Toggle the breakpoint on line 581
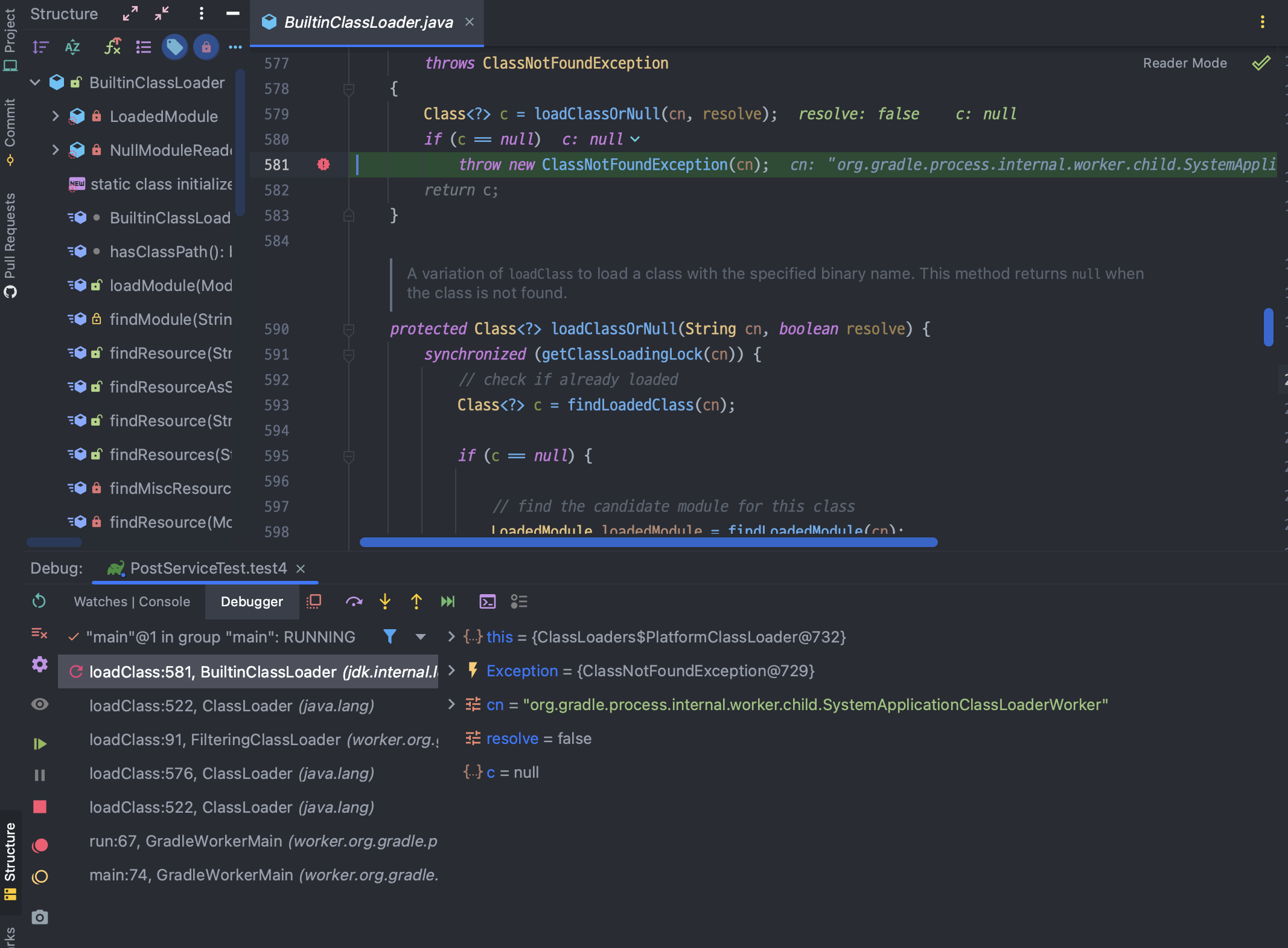The width and height of the screenshot is (1288, 948). (324, 164)
